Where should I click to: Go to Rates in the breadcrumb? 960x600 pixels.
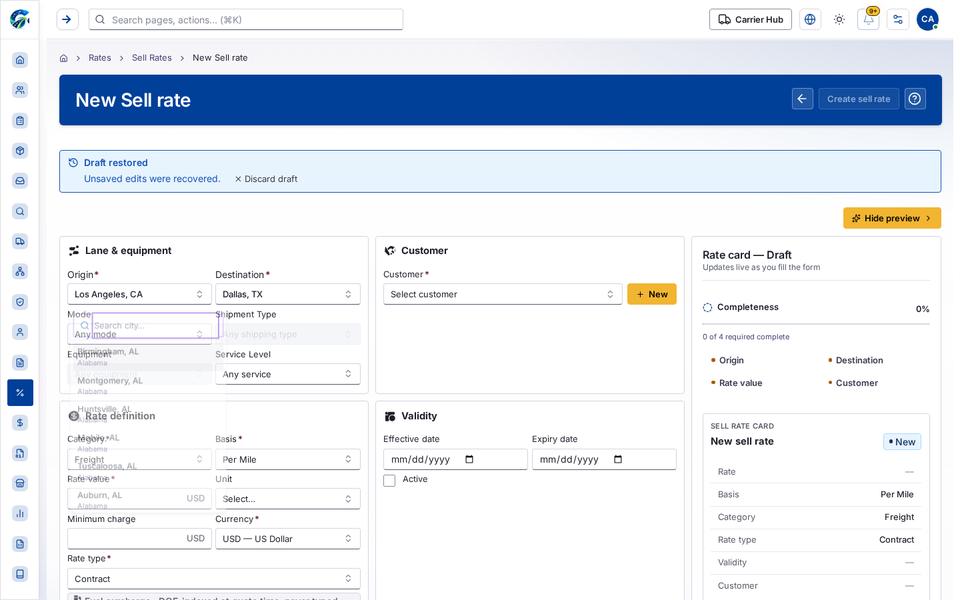click(x=100, y=58)
